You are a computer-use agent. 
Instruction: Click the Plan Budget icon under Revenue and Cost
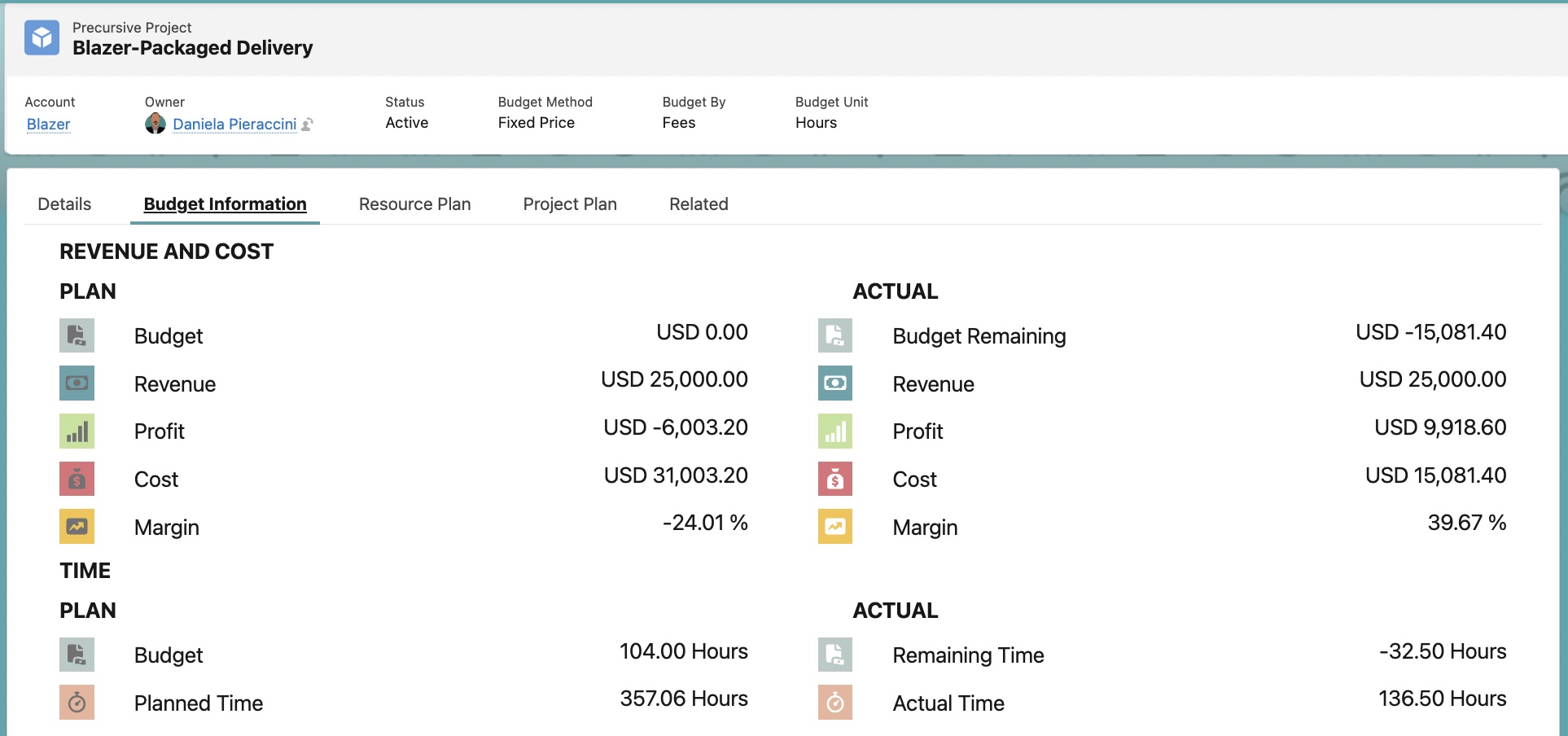(77, 335)
